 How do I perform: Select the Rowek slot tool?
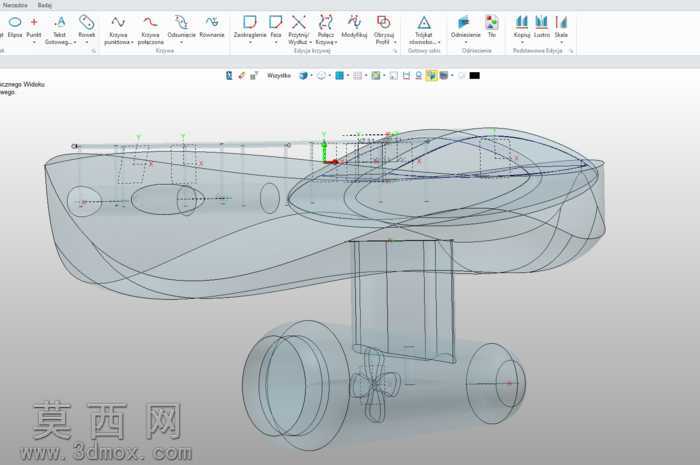click(87, 26)
